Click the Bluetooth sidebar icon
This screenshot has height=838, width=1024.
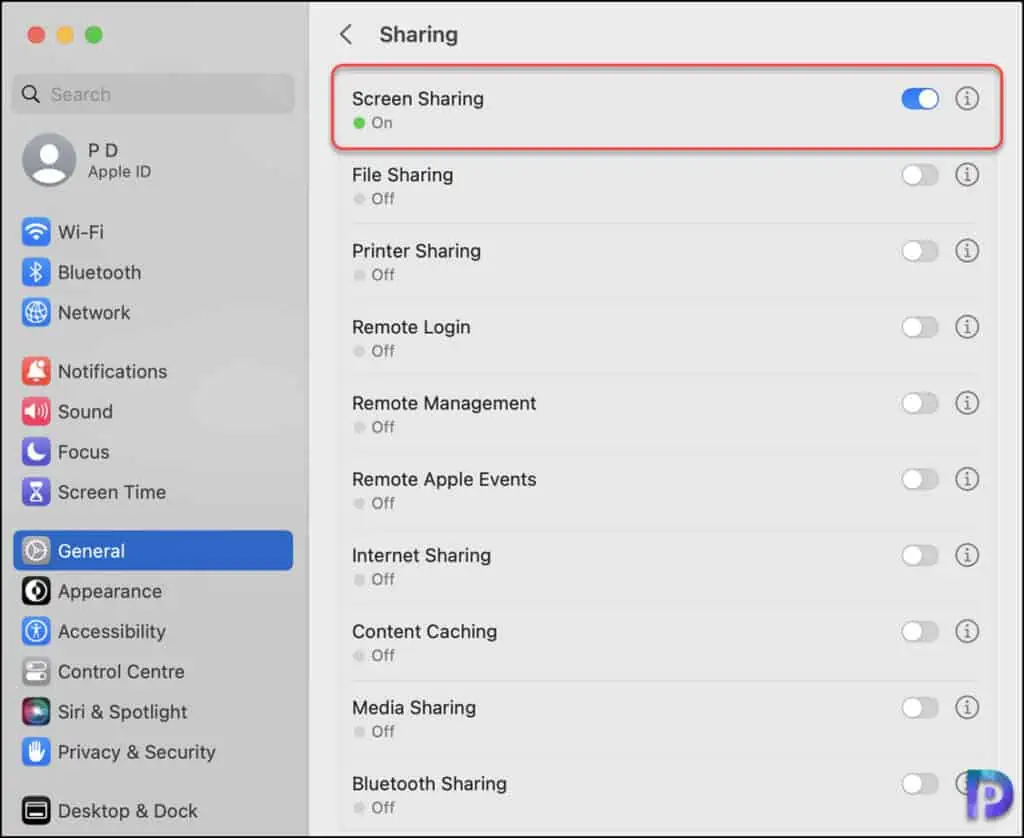tap(36, 272)
